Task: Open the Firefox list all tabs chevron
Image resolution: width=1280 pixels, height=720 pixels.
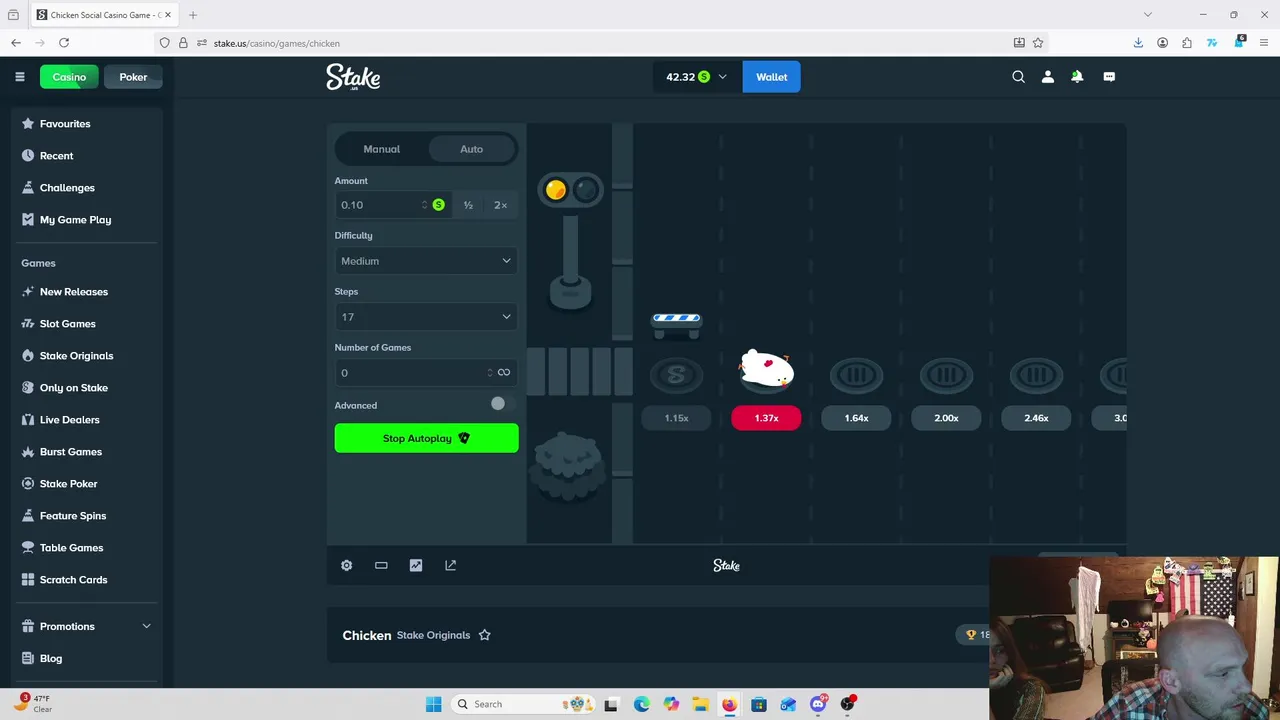Action: pyautogui.click(x=1148, y=14)
